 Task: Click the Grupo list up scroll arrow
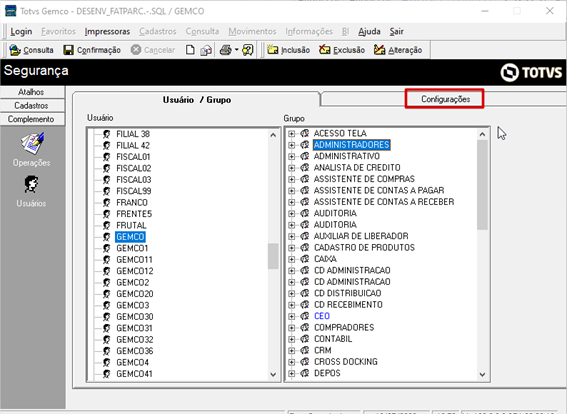[x=482, y=135]
